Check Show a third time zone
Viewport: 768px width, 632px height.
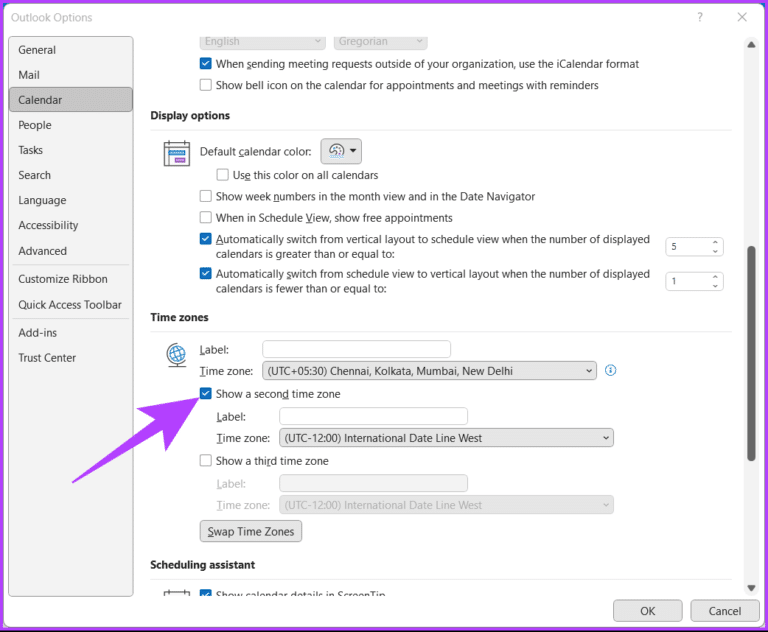206,461
